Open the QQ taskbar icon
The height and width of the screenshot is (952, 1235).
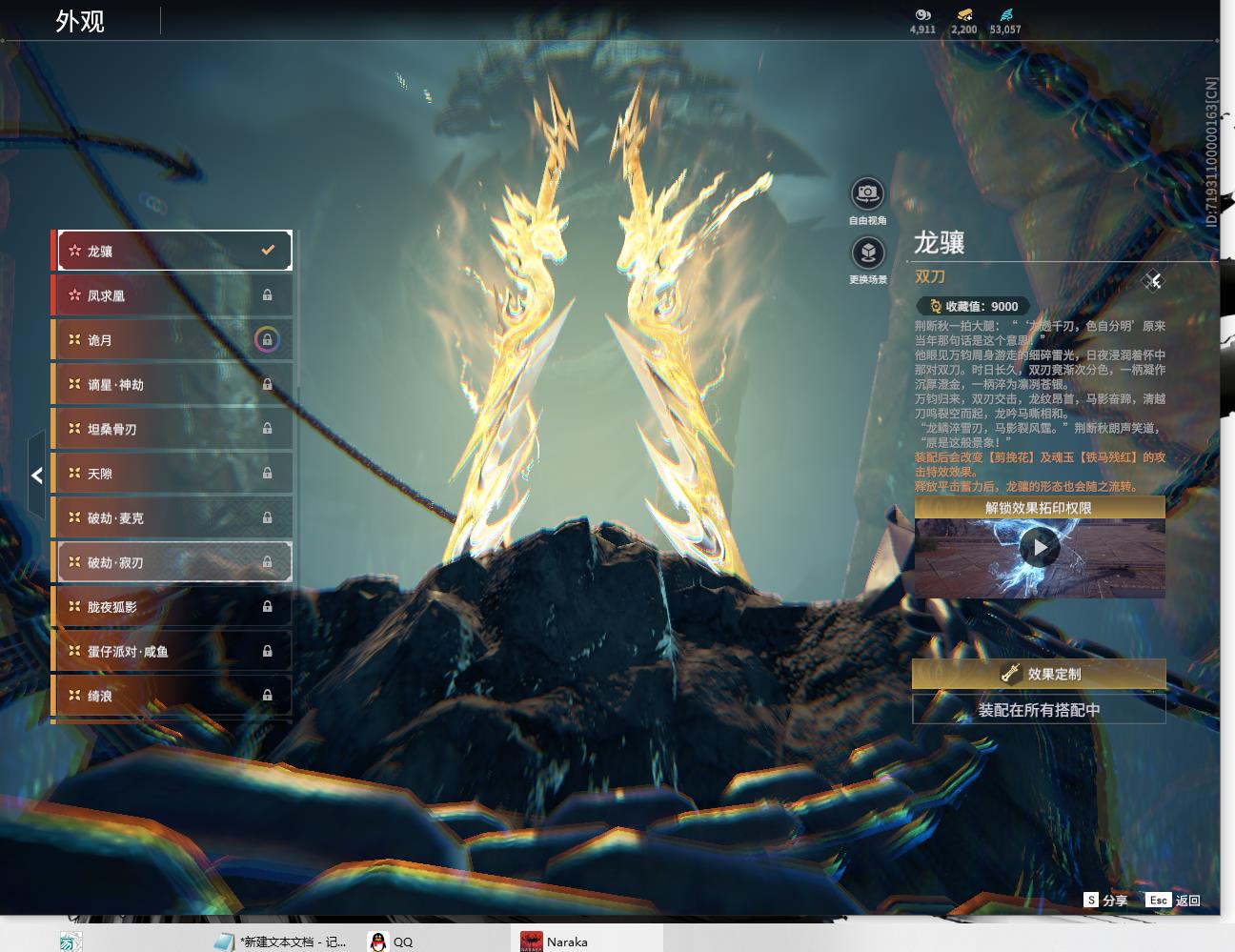pos(391,942)
